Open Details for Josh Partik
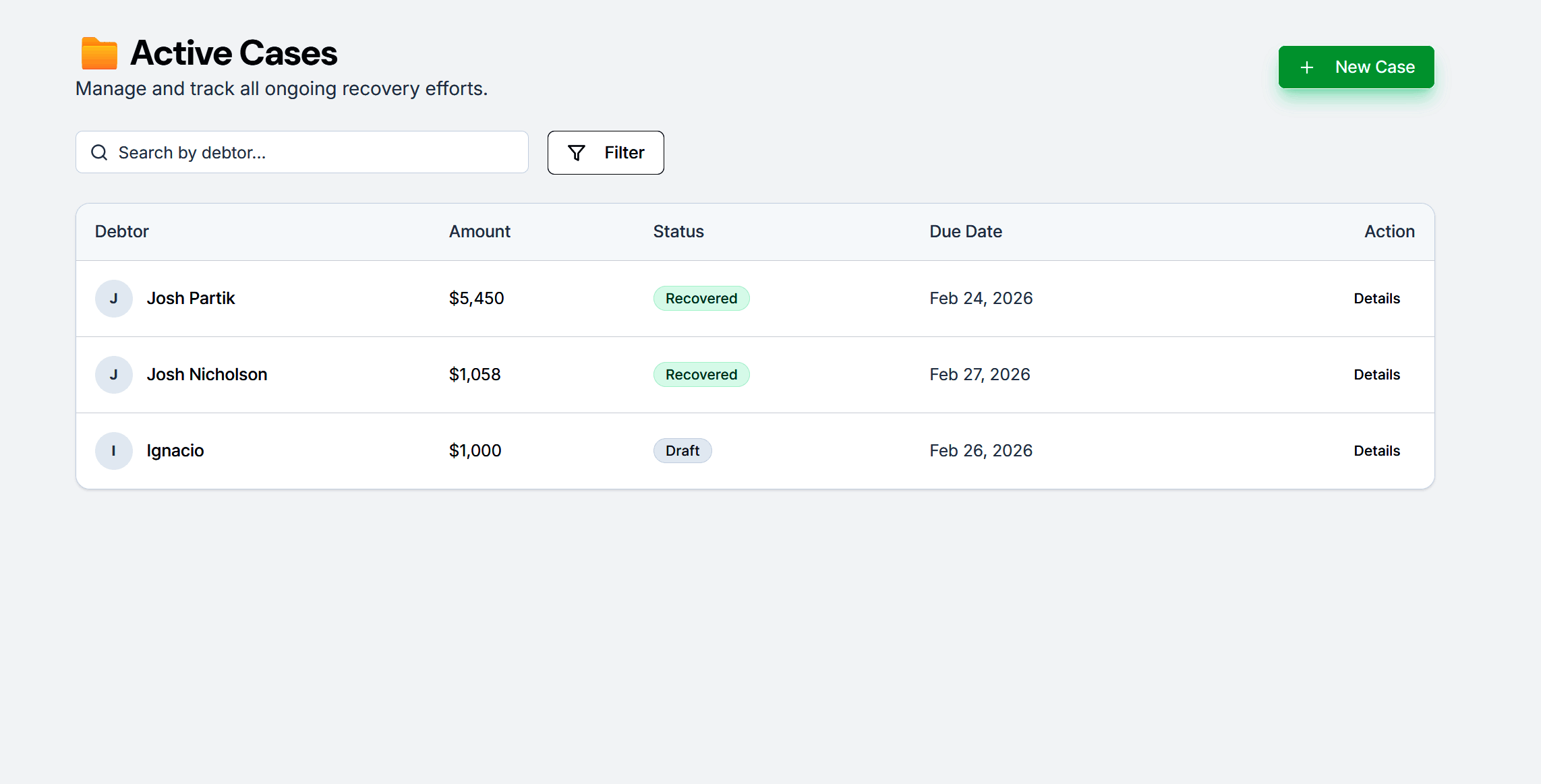Viewport: 1541px width, 784px height. [x=1376, y=299]
